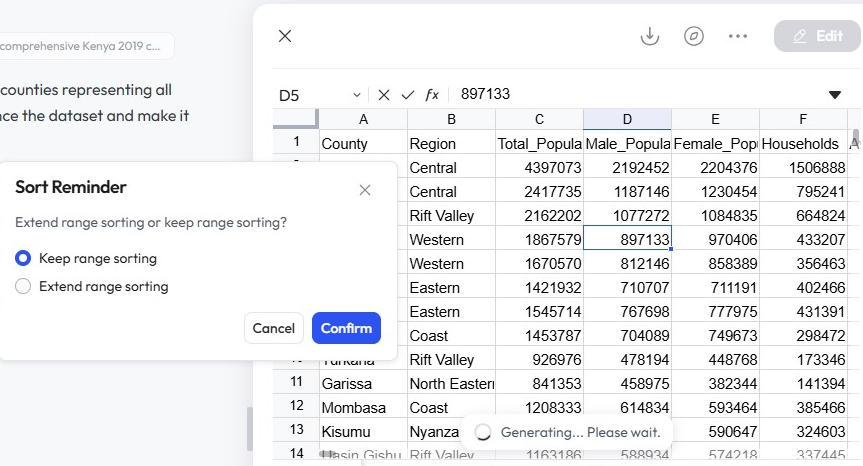Select column D header
This screenshot has width=863, height=466.
pos(627,120)
